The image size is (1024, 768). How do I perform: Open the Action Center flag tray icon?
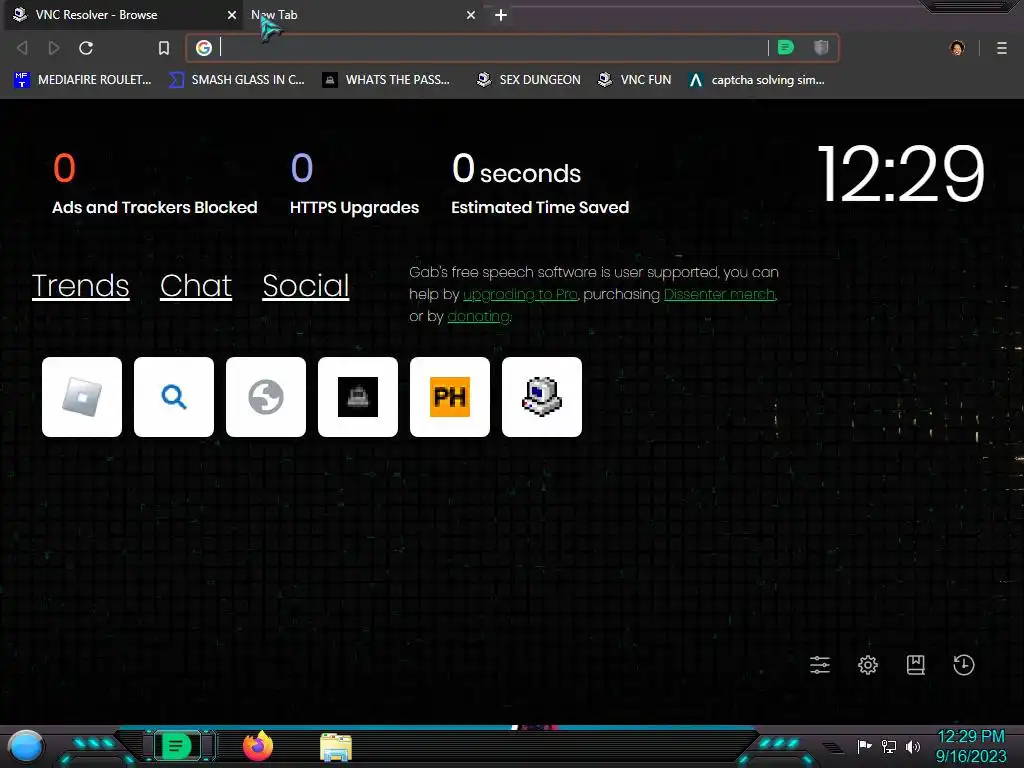[x=865, y=746]
